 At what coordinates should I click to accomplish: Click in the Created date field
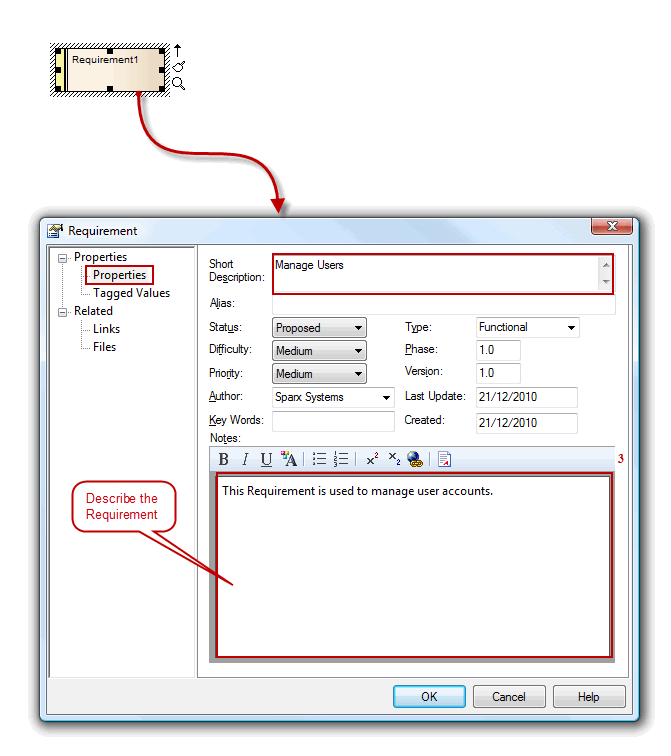526,423
